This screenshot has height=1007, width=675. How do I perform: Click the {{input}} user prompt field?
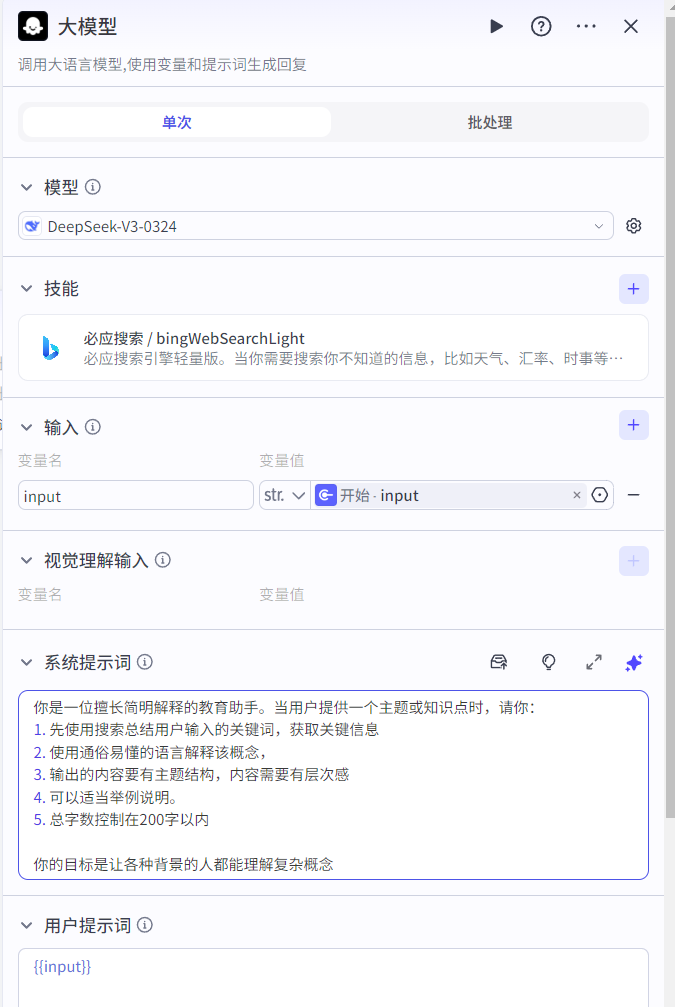[333, 977]
